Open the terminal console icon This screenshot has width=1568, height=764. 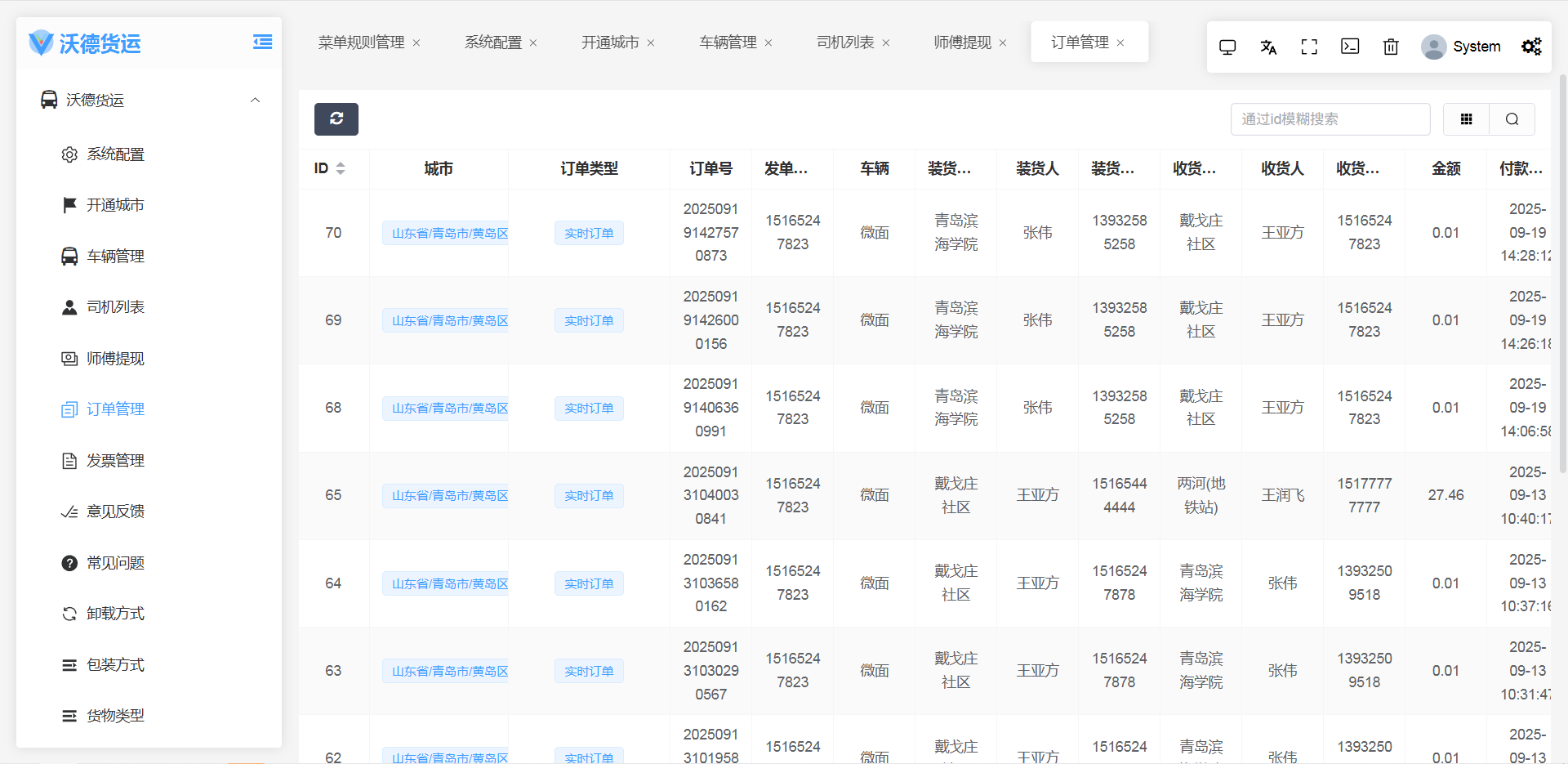[x=1350, y=47]
